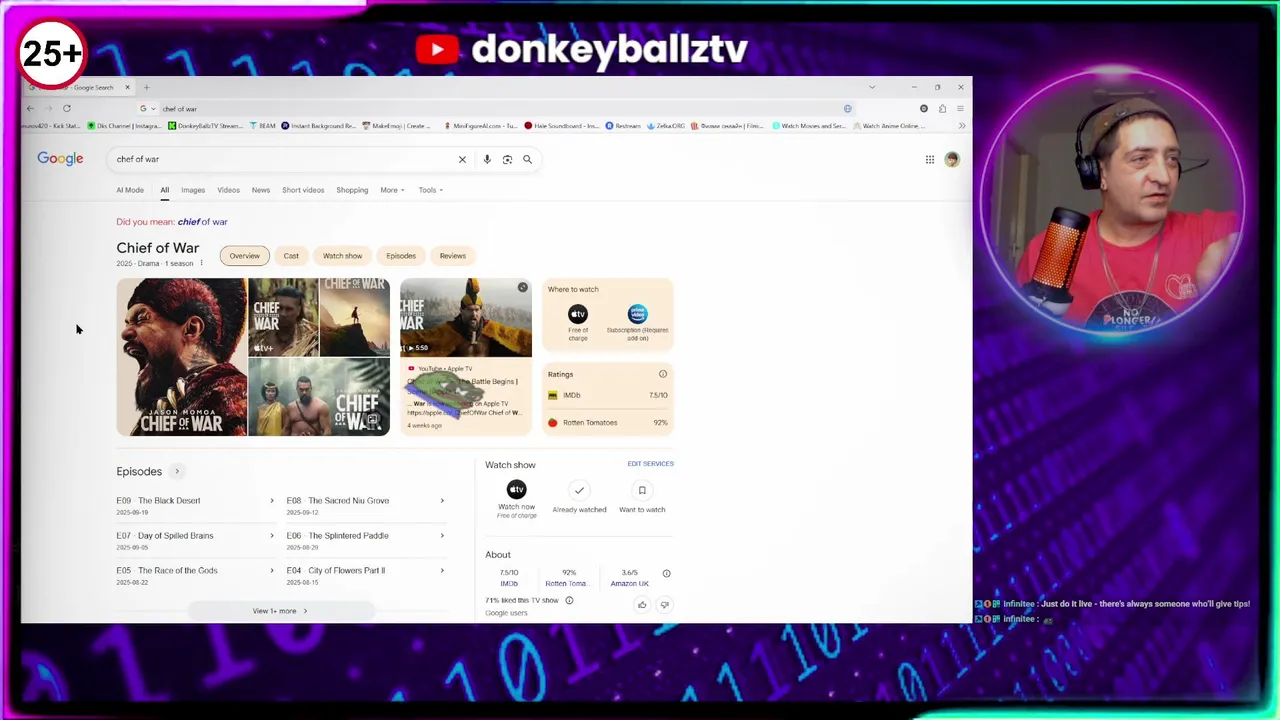Switch to Short videos tab
Viewport: 1280px width, 720px height.
tap(303, 190)
